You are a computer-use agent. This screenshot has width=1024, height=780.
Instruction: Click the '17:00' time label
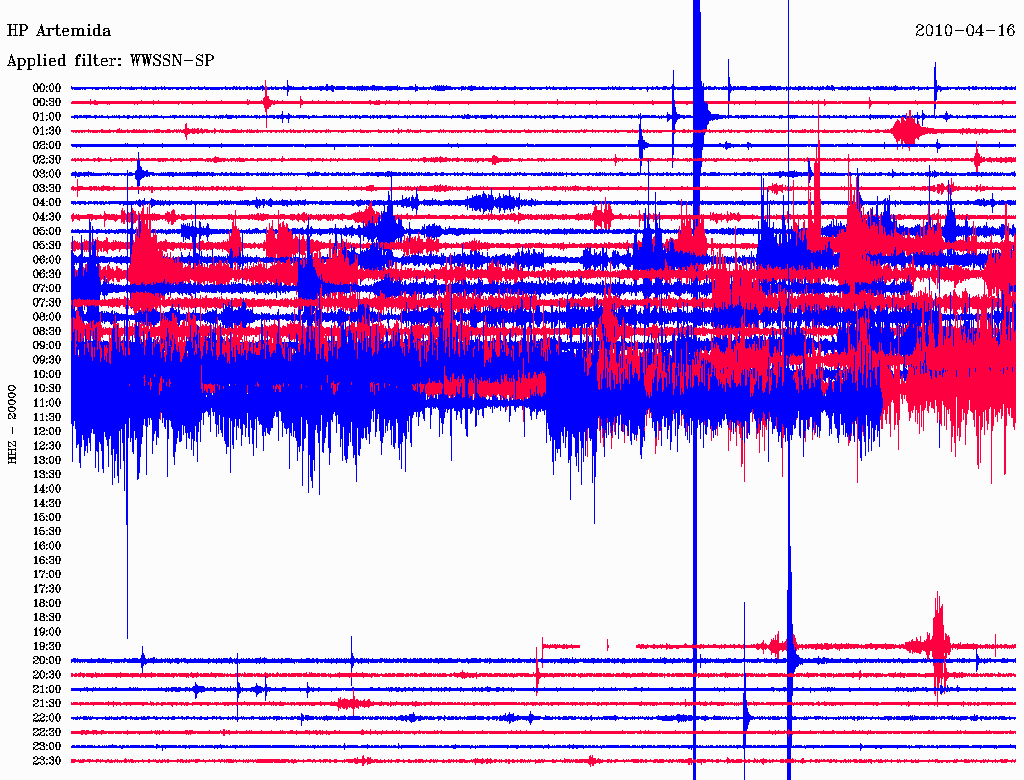pos(47,575)
